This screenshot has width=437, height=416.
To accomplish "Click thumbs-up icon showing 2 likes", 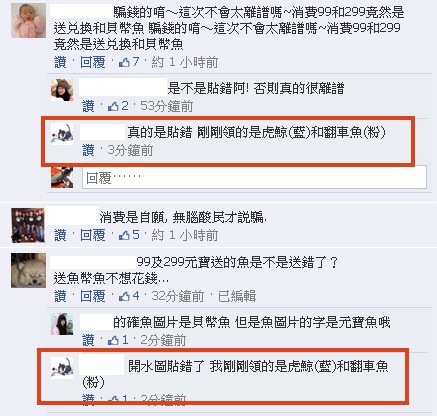I will tap(113, 106).
